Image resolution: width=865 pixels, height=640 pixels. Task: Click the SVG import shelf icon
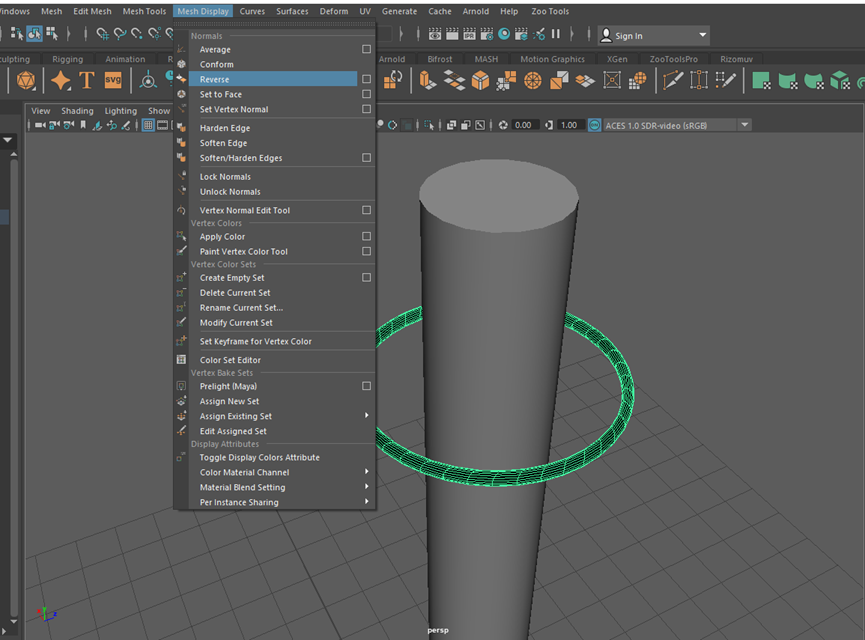coord(113,81)
